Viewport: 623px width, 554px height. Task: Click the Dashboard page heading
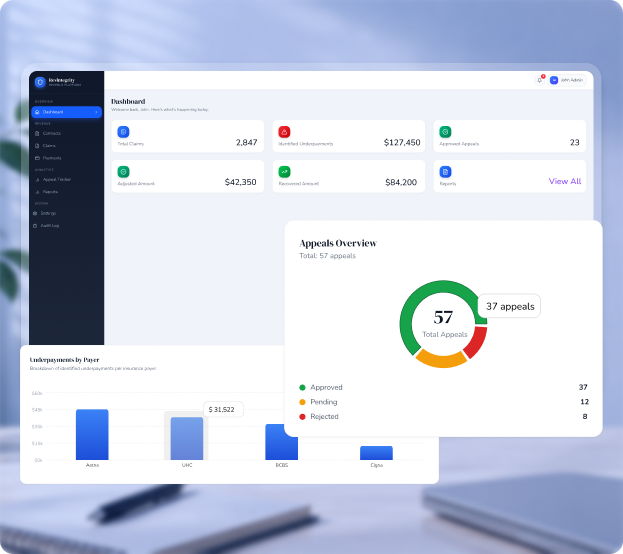(128, 101)
